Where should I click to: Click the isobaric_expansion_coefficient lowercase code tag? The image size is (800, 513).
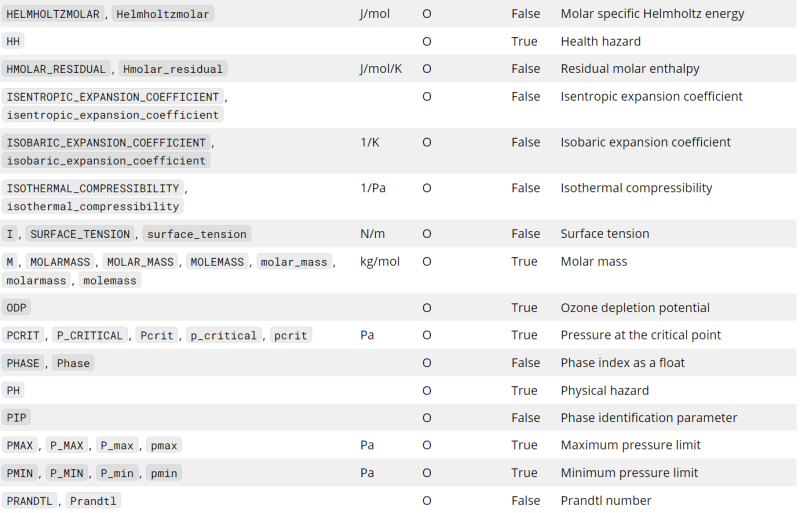[x=106, y=160]
